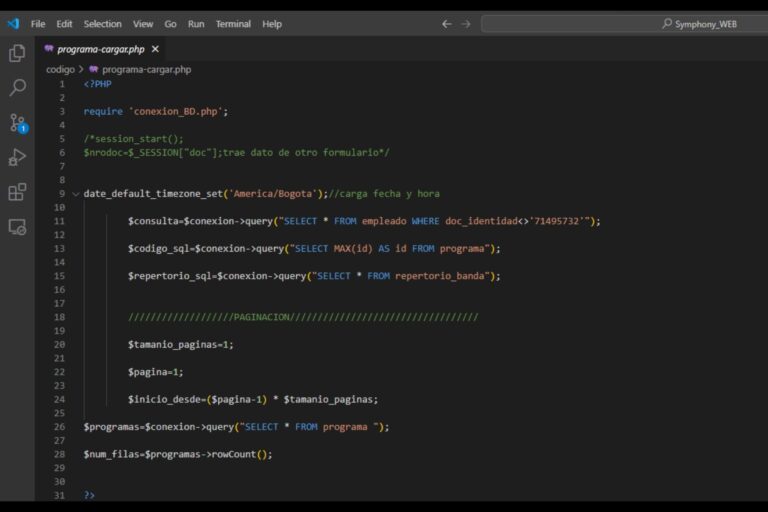Click the $programas variable on line 26

[x=112, y=427]
